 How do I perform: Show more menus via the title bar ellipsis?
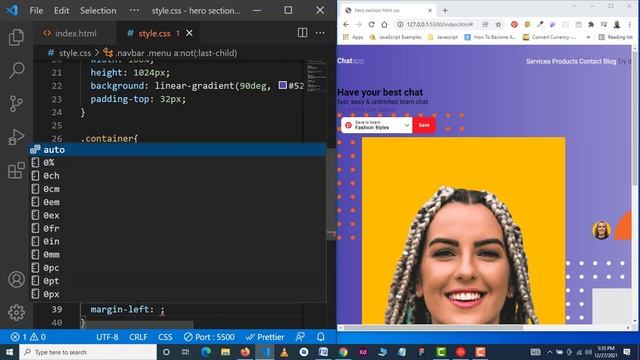click(134, 10)
